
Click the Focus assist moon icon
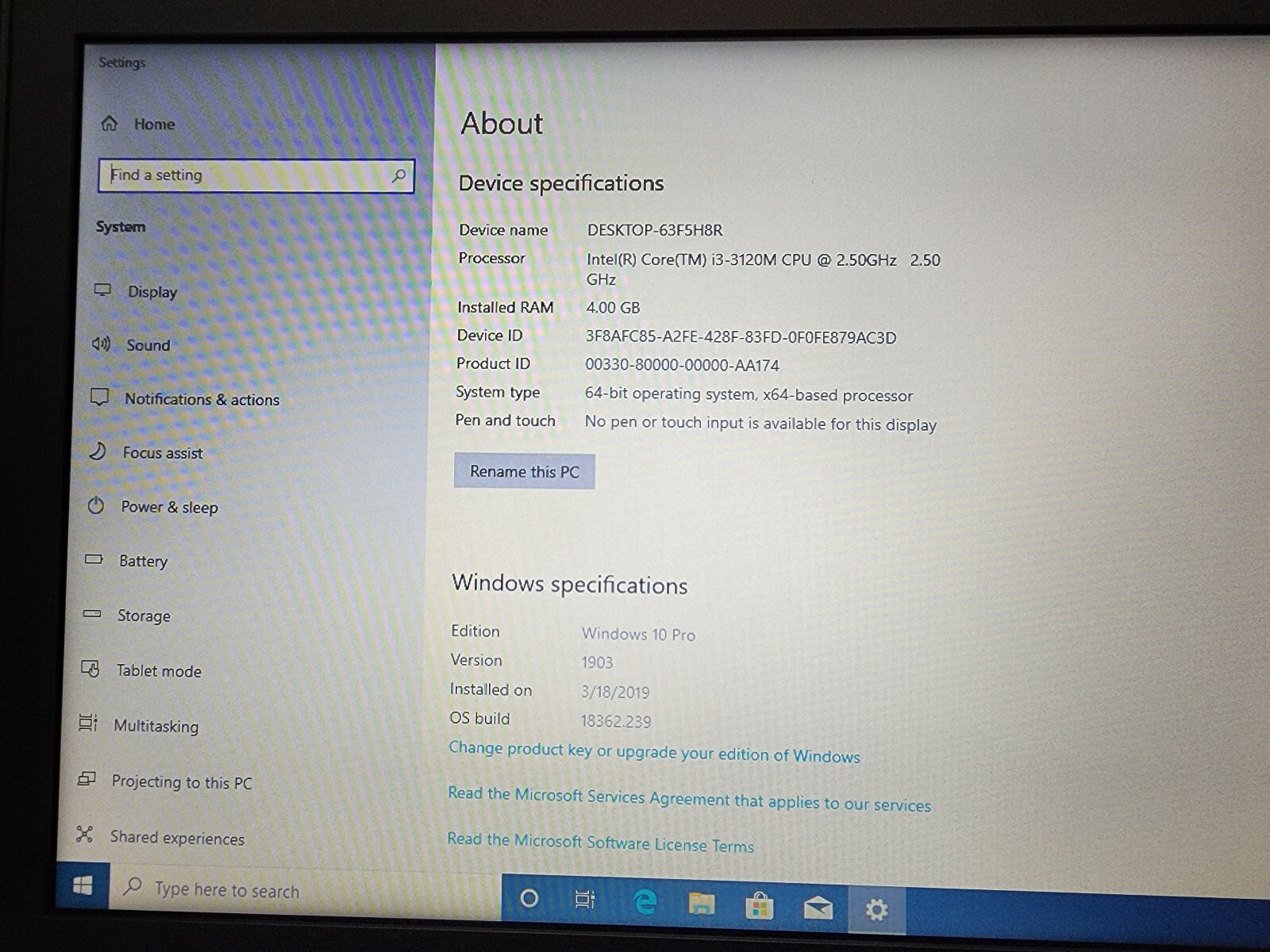pyautogui.click(x=97, y=451)
